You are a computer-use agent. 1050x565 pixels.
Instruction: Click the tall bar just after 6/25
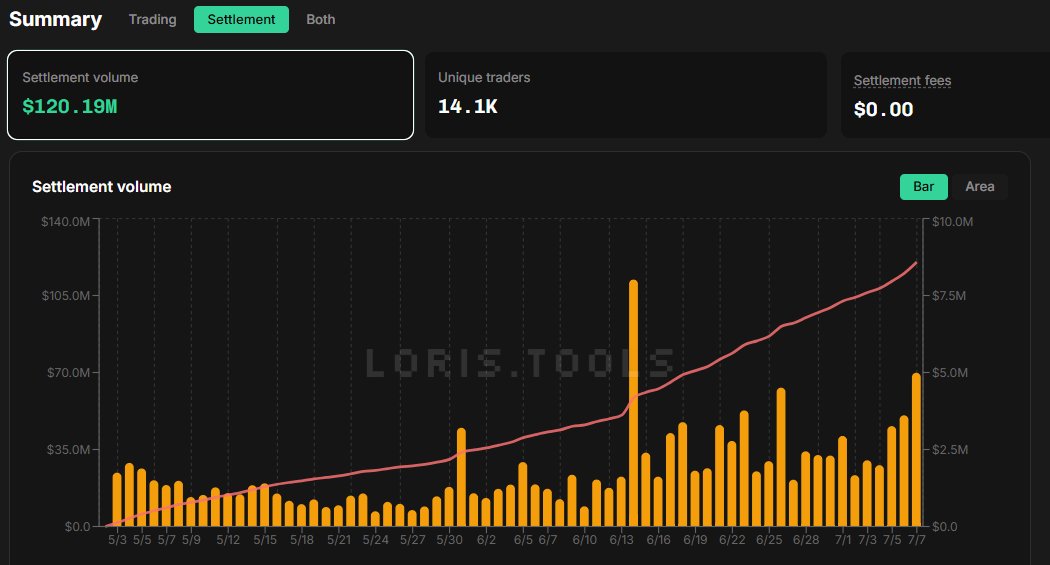(781, 457)
